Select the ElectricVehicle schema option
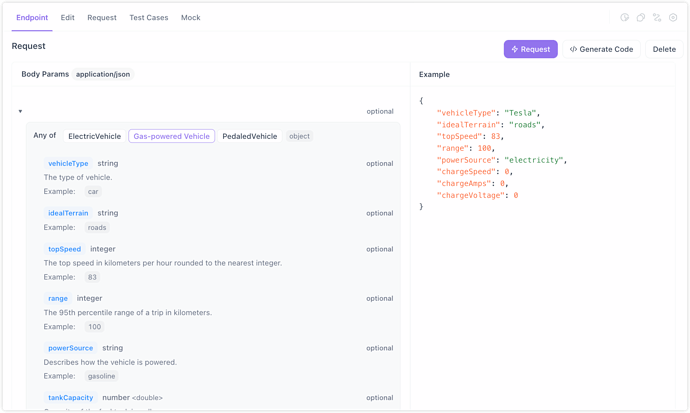Viewport: 690px width, 413px height. 94,136
